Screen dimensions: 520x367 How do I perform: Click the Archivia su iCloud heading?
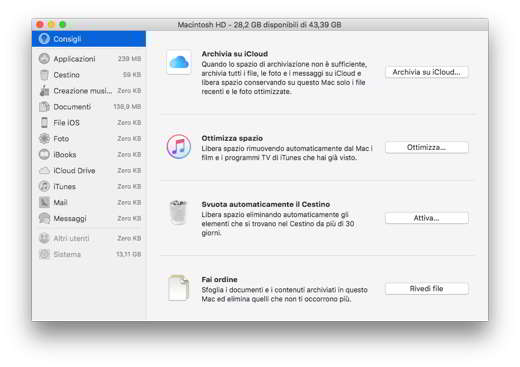[x=235, y=54]
